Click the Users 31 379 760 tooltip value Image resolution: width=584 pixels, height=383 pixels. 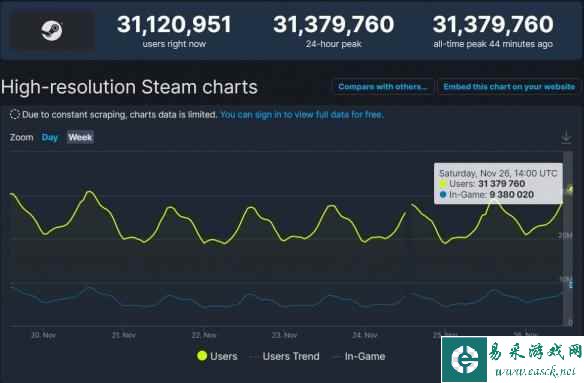tap(501, 184)
